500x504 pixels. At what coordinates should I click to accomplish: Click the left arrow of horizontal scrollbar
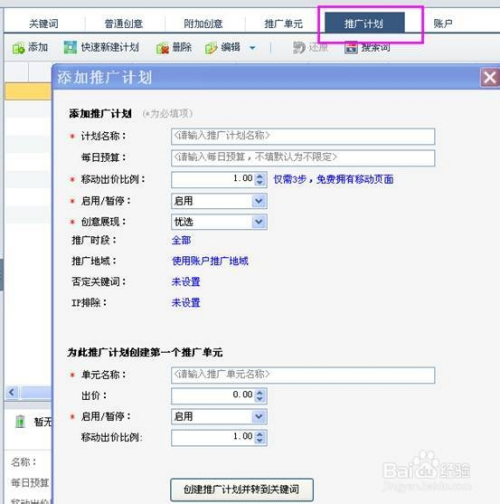(12, 392)
